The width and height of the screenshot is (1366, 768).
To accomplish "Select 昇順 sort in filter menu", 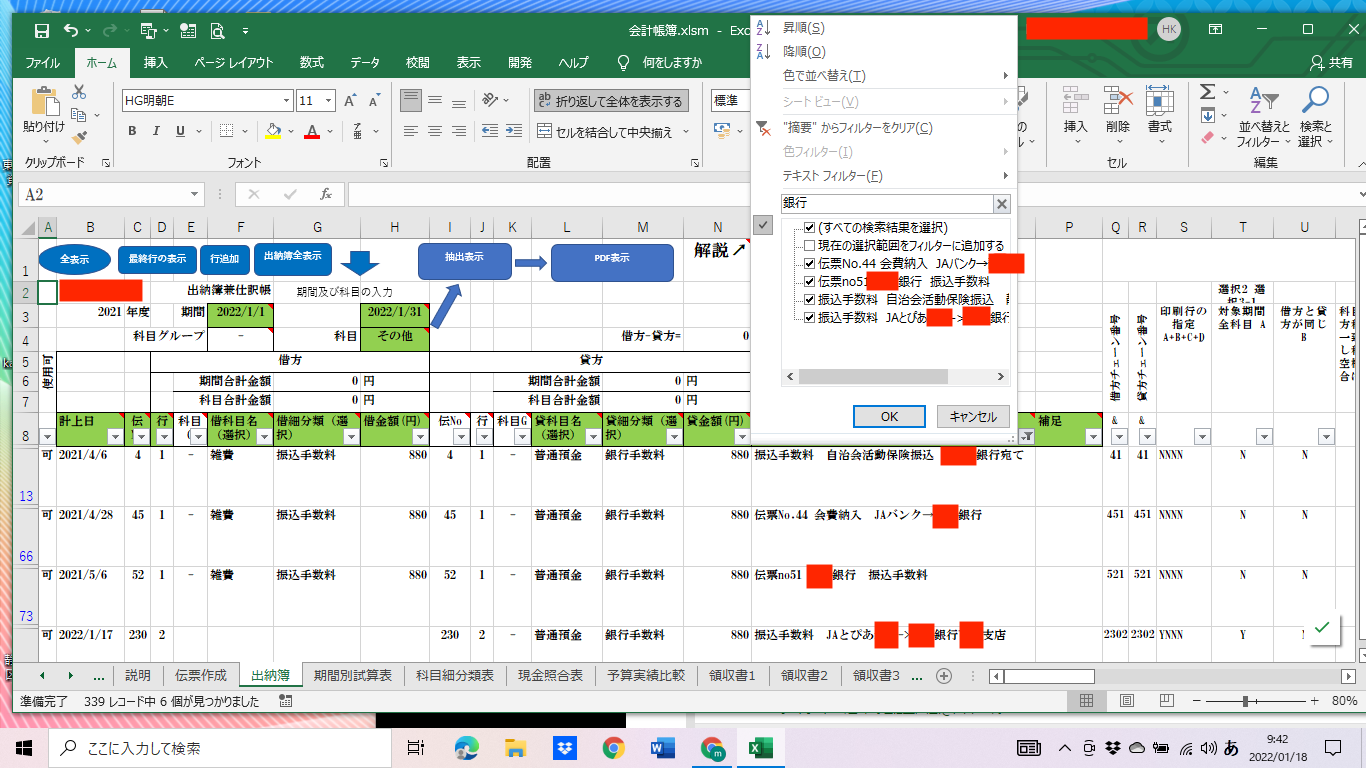I will tap(804, 28).
